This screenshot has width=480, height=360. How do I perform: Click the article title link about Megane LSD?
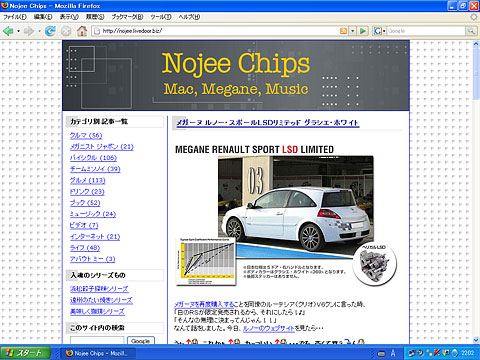268,122
